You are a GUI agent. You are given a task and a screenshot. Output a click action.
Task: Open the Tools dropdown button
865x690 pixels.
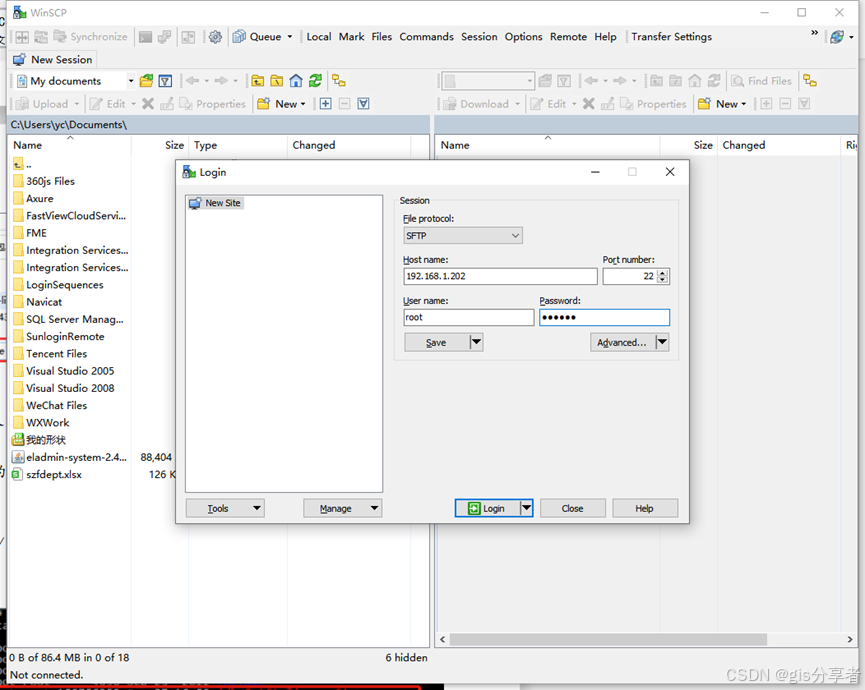(225, 509)
